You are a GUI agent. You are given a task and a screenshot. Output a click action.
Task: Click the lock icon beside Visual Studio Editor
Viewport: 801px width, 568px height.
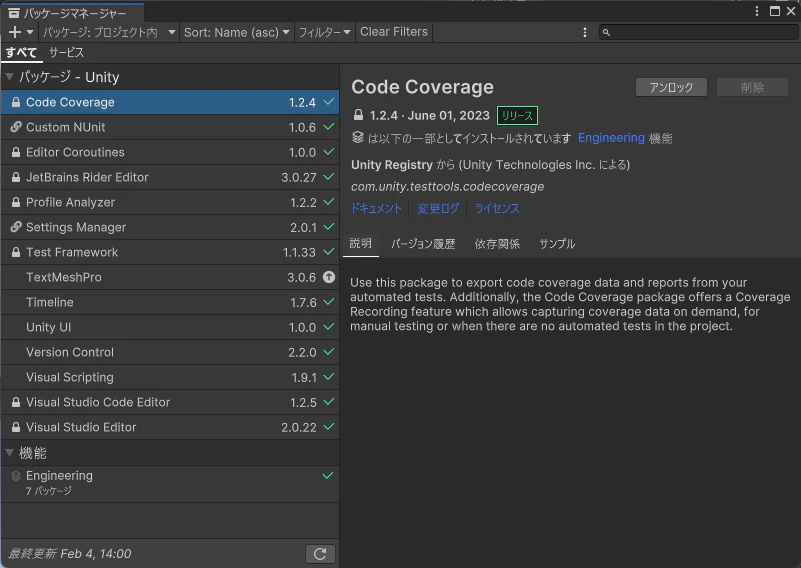click(16, 428)
